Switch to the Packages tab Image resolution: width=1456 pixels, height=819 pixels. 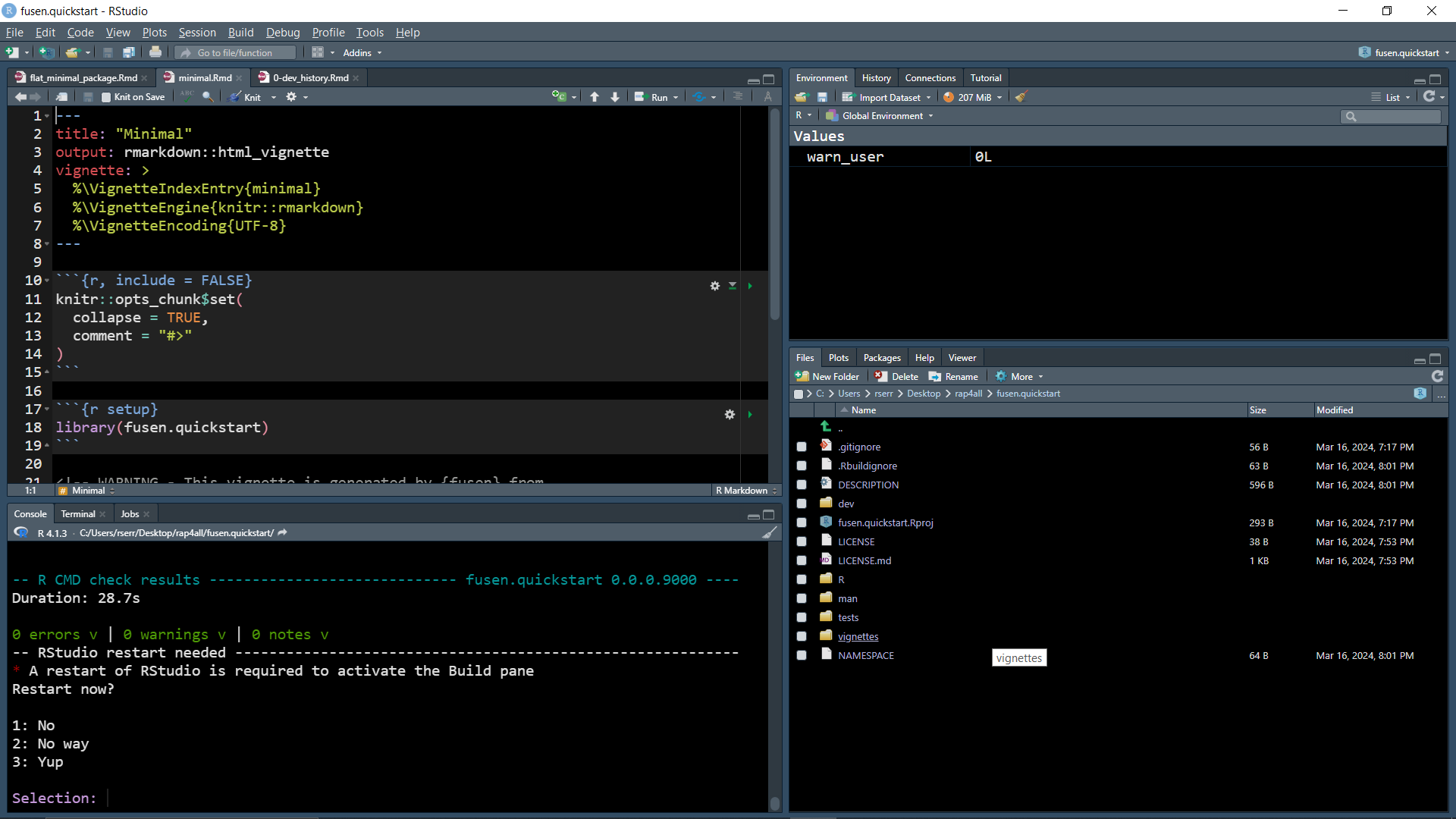point(881,358)
